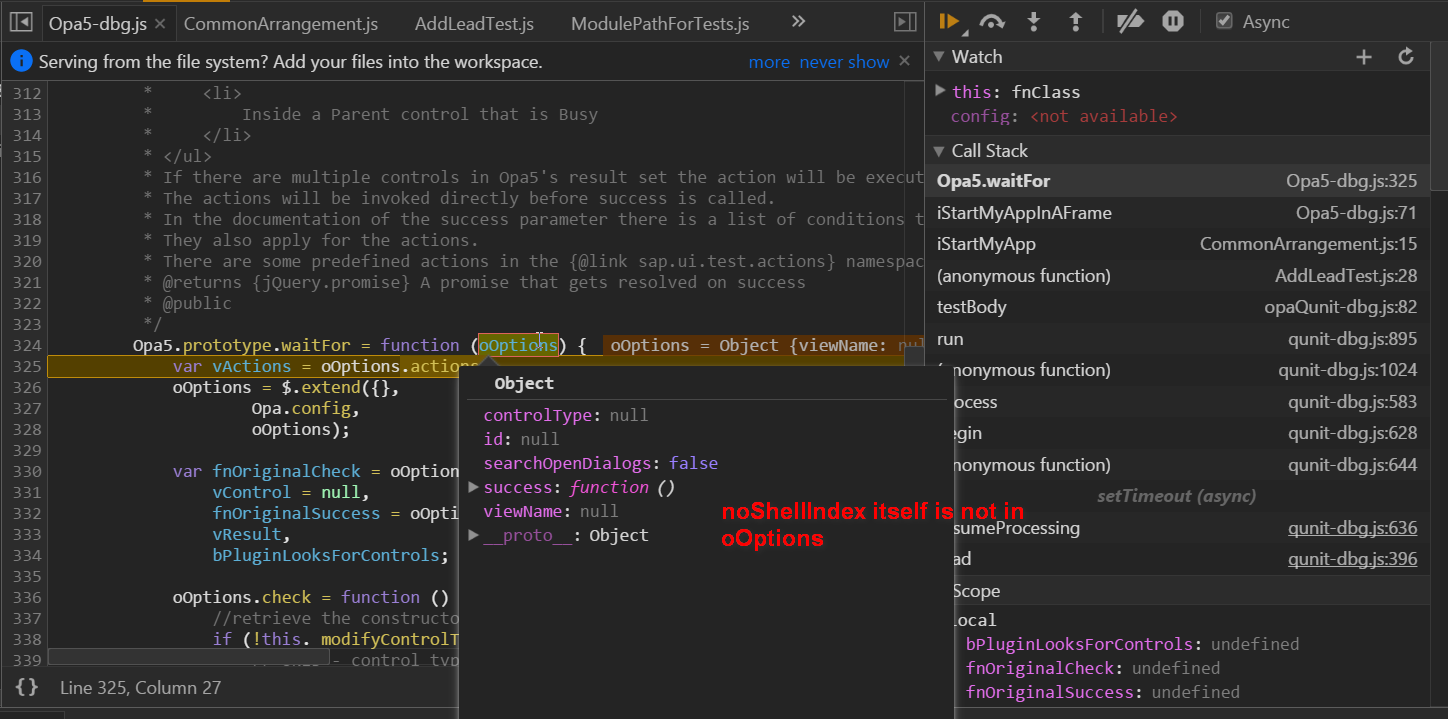Screen dimensions: 1448x719
Task: Refresh watch expressions
Action: 1406,57
